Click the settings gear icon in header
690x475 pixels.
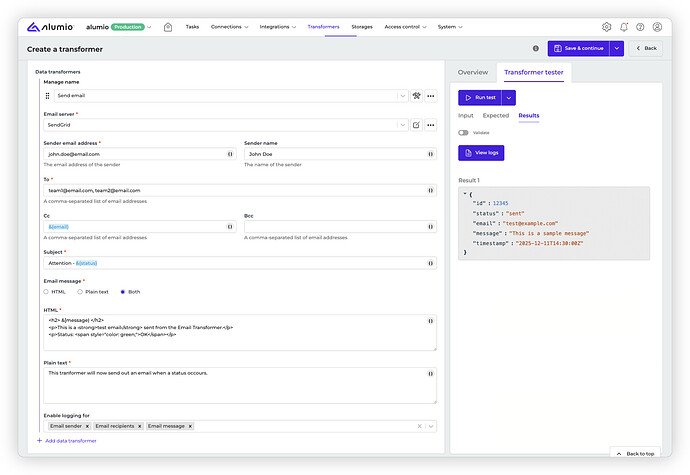point(606,27)
